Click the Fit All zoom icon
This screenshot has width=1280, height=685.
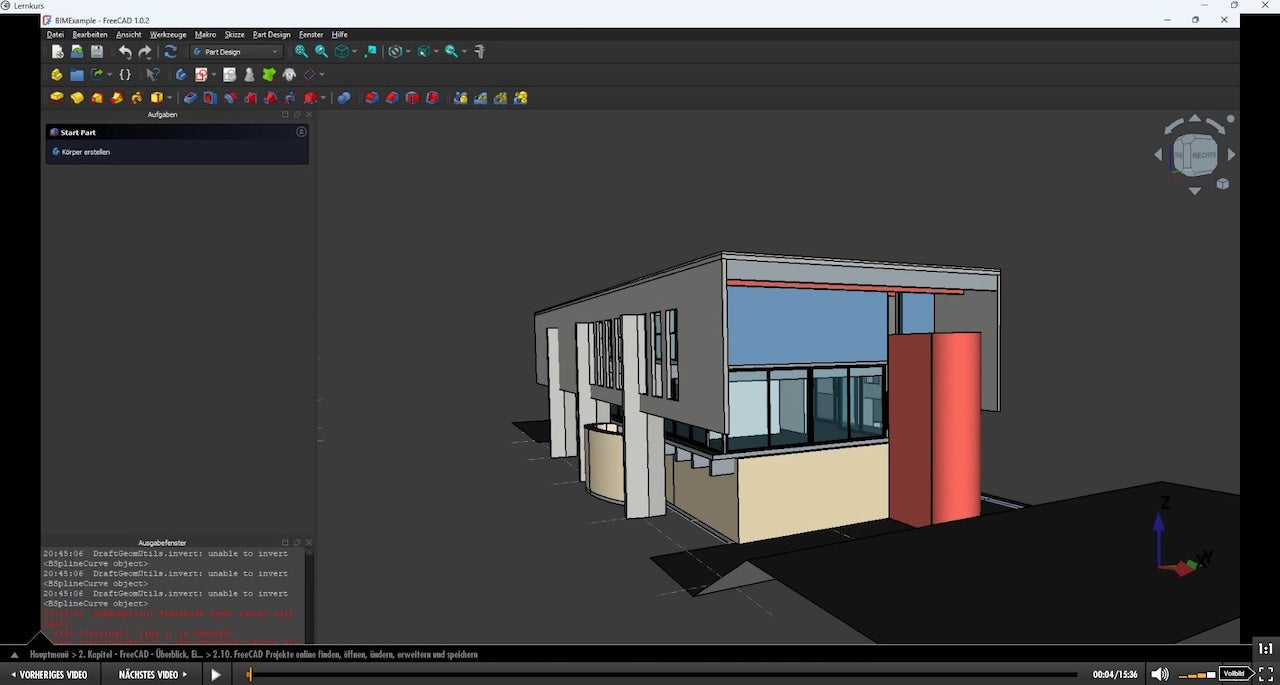pyautogui.click(x=301, y=52)
